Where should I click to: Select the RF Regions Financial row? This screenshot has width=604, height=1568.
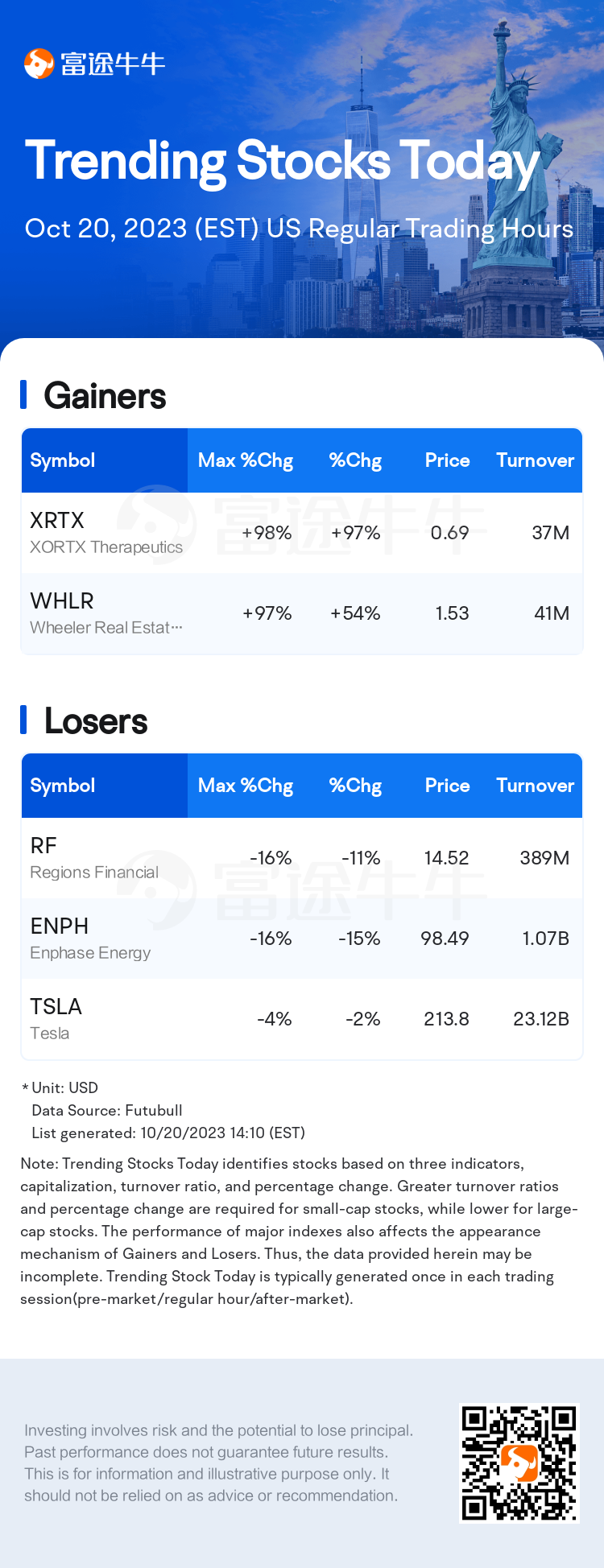[x=302, y=858]
